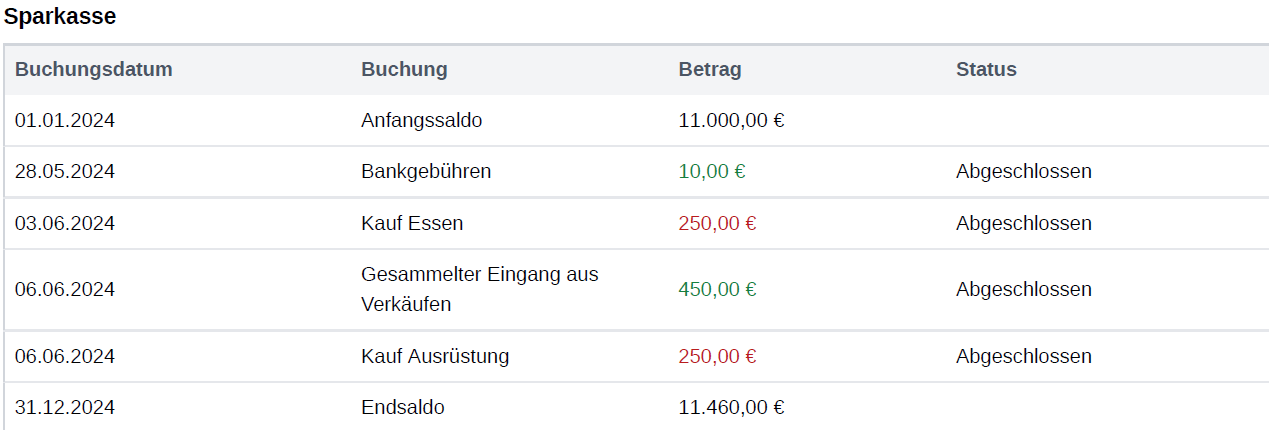Click the green 10,00 € amount

[x=712, y=172]
